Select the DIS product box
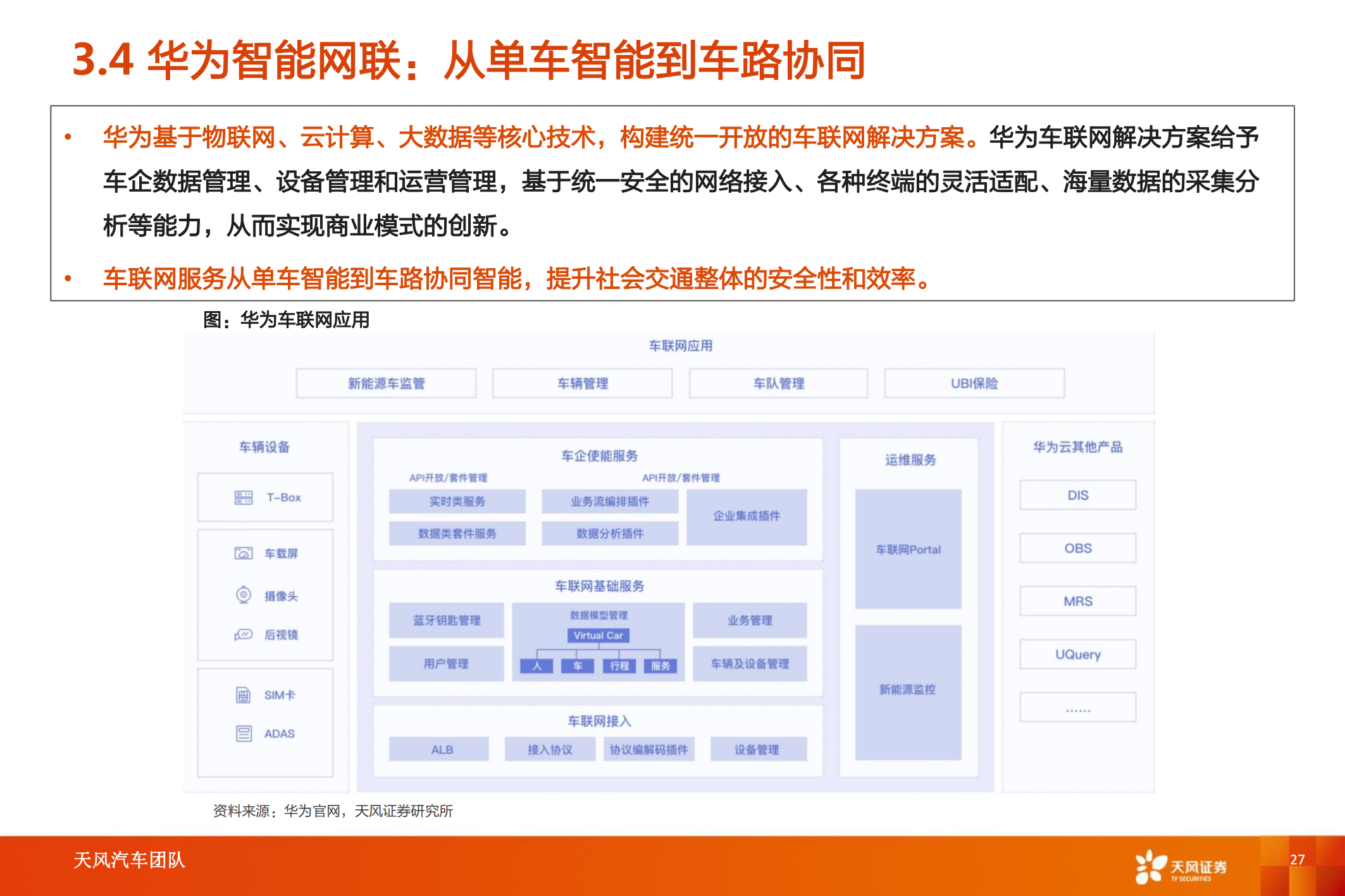1345x896 pixels. [x=1077, y=495]
